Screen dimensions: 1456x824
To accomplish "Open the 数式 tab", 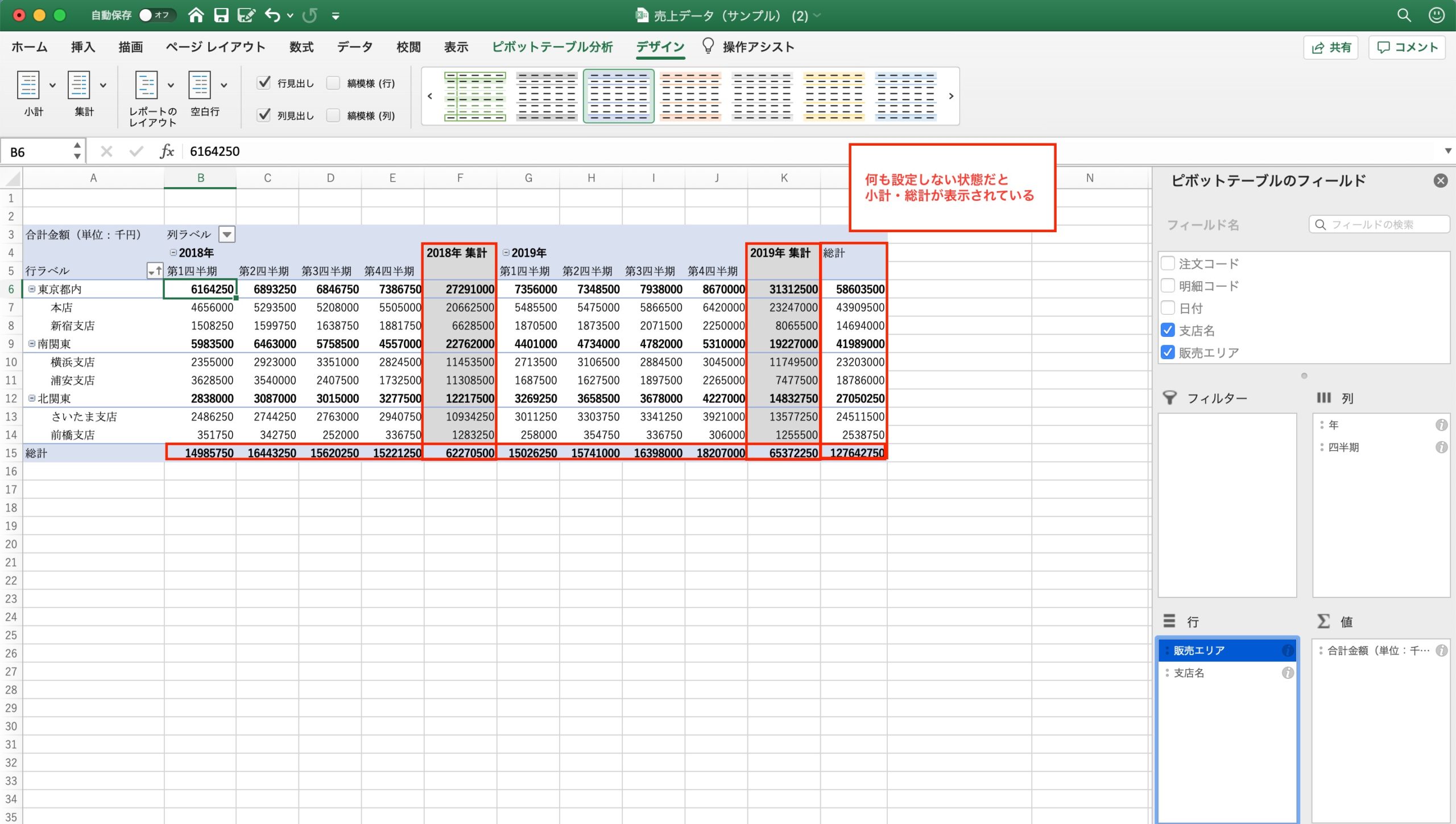I will click(301, 47).
